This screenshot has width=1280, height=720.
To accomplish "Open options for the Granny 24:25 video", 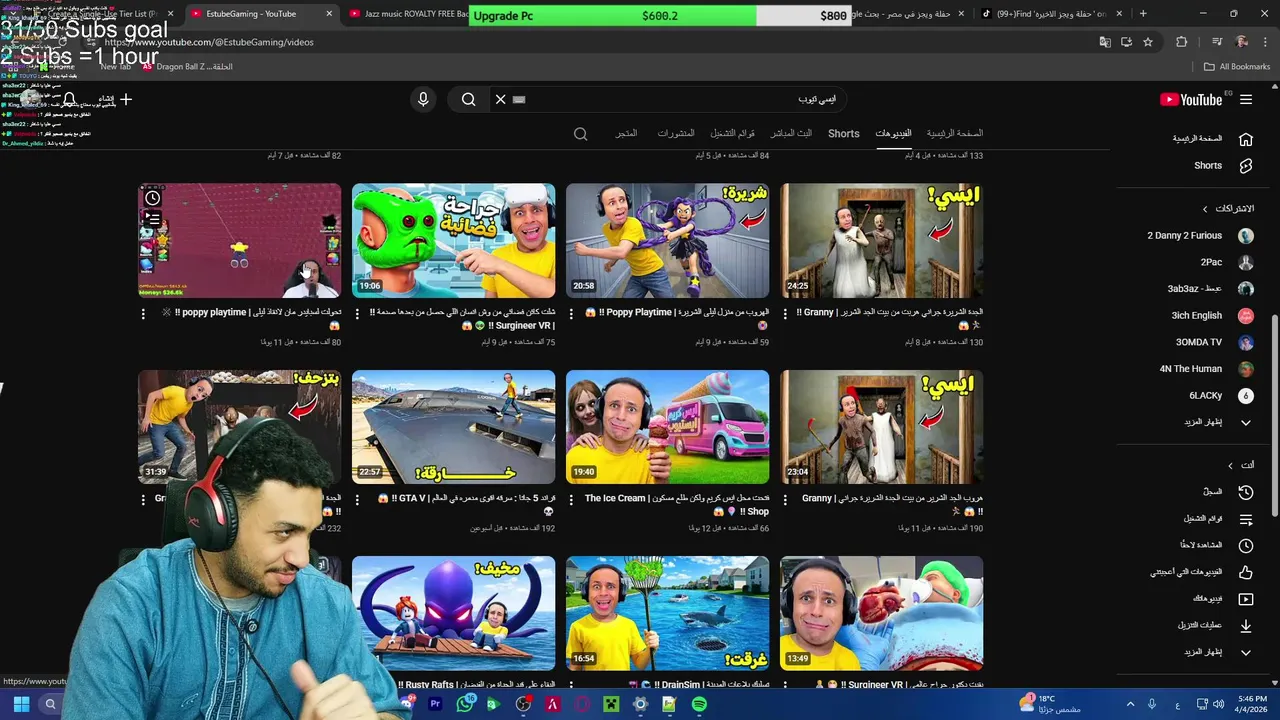I will click(785, 313).
